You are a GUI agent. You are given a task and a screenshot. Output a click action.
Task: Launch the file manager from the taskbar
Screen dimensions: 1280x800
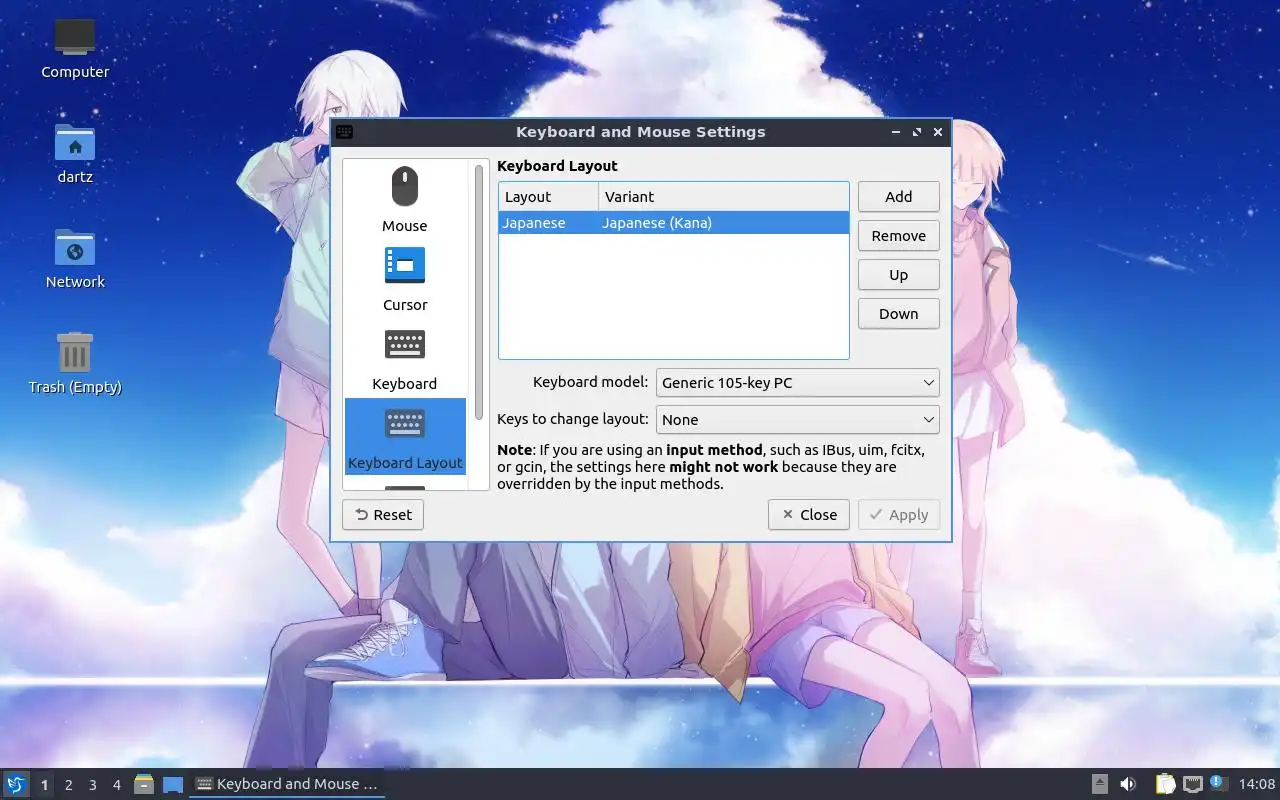click(x=144, y=784)
